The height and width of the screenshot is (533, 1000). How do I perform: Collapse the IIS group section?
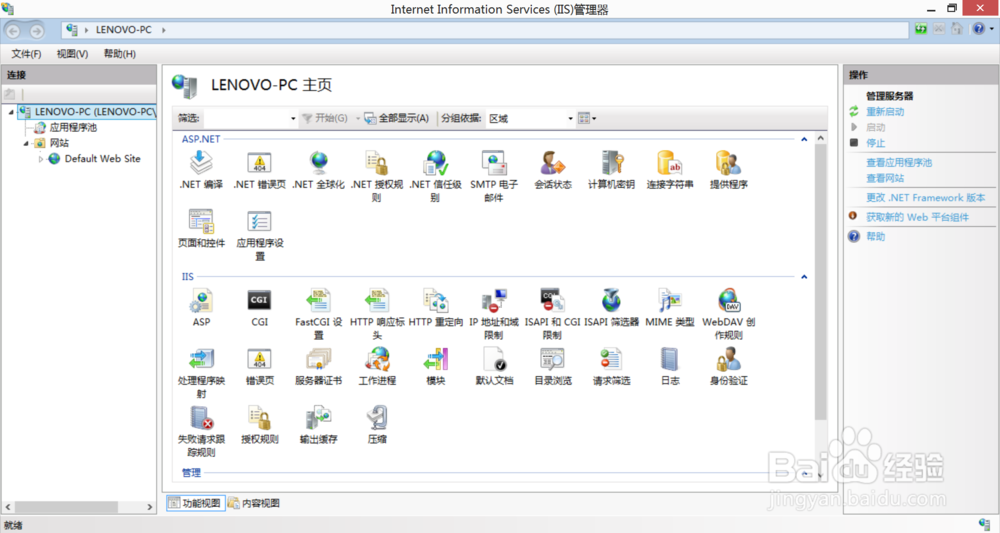coord(804,277)
